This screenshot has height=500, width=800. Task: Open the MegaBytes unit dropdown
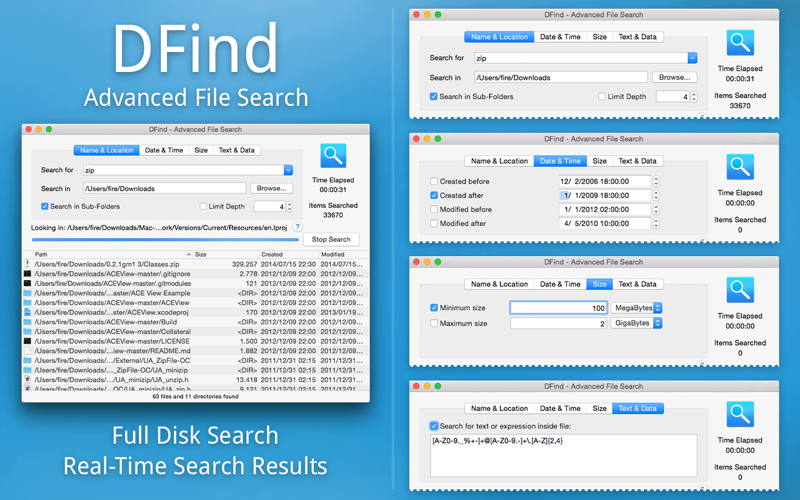point(636,308)
